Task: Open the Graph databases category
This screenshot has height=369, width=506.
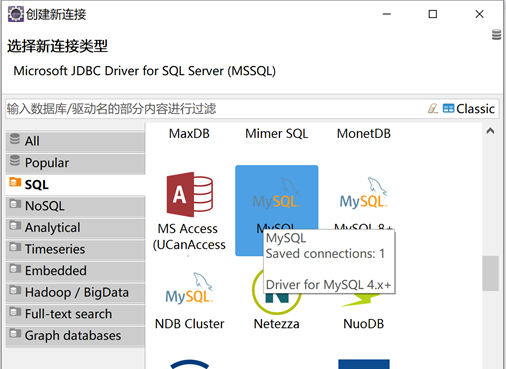Action: point(75,336)
